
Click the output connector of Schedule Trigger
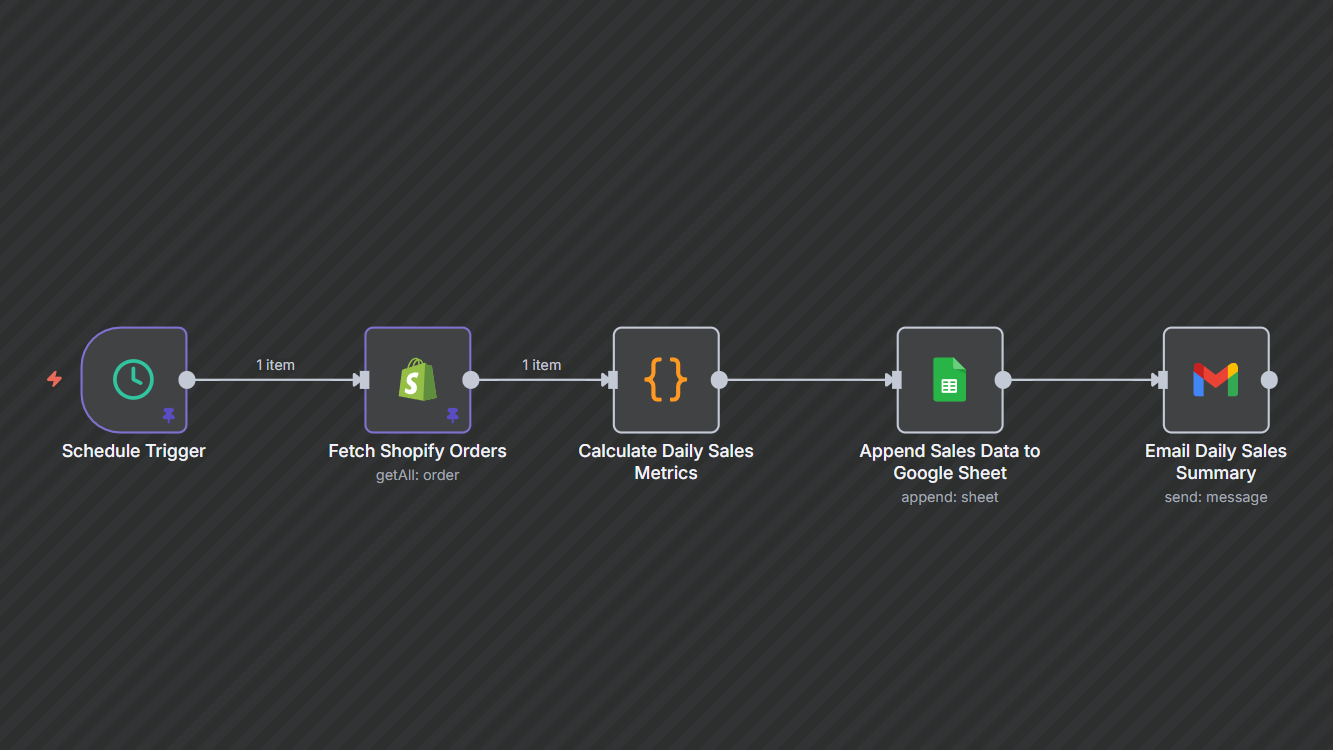click(x=187, y=380)
